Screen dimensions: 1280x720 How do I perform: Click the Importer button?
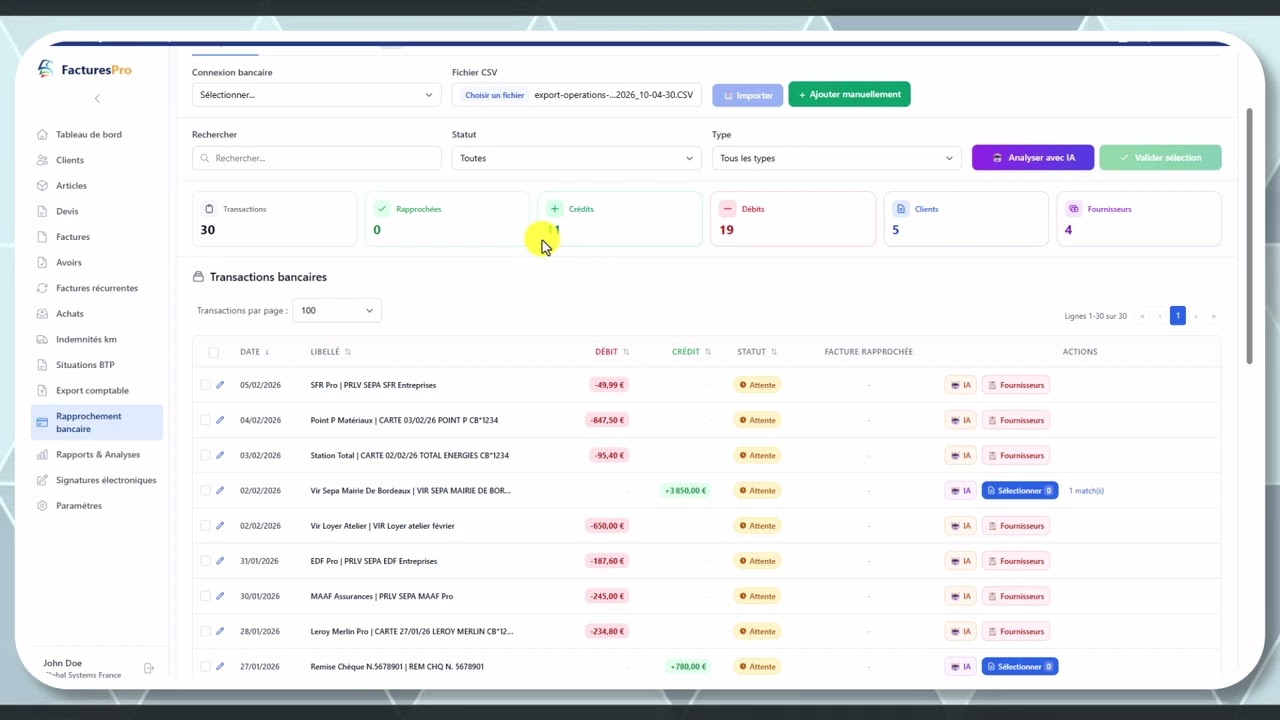coord(747,95)
